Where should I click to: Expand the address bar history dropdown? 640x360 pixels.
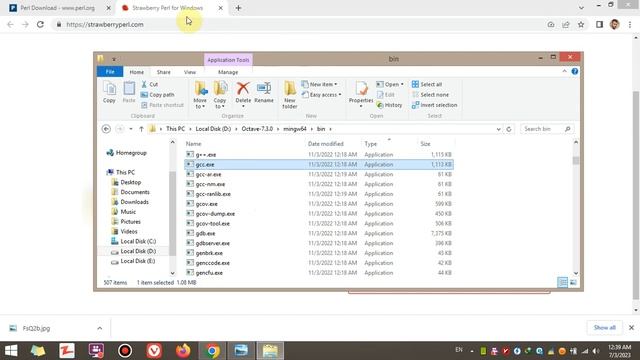[498, 129]
